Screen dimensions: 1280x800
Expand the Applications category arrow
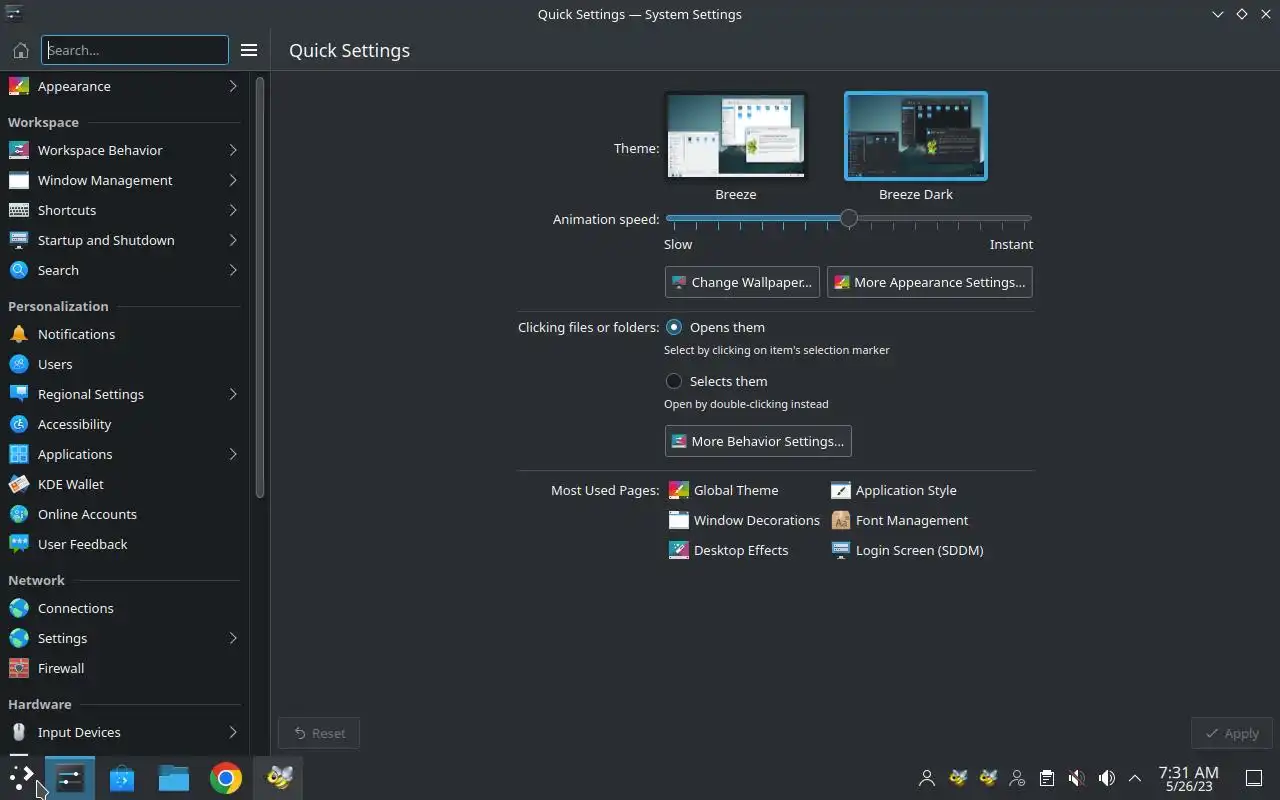click(232, 454)
